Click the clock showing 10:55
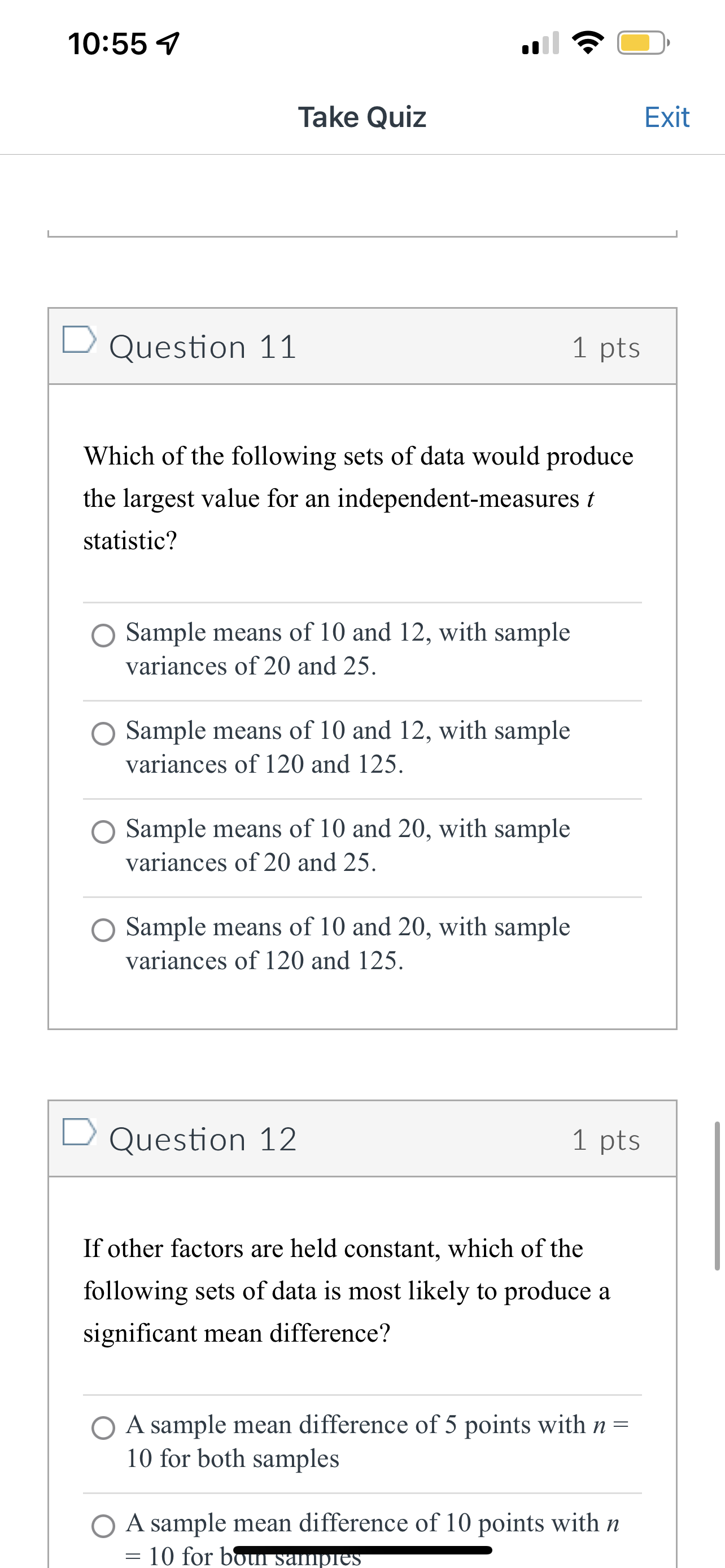The height and width of the screenshot is (1568, 725). point(108,44)
